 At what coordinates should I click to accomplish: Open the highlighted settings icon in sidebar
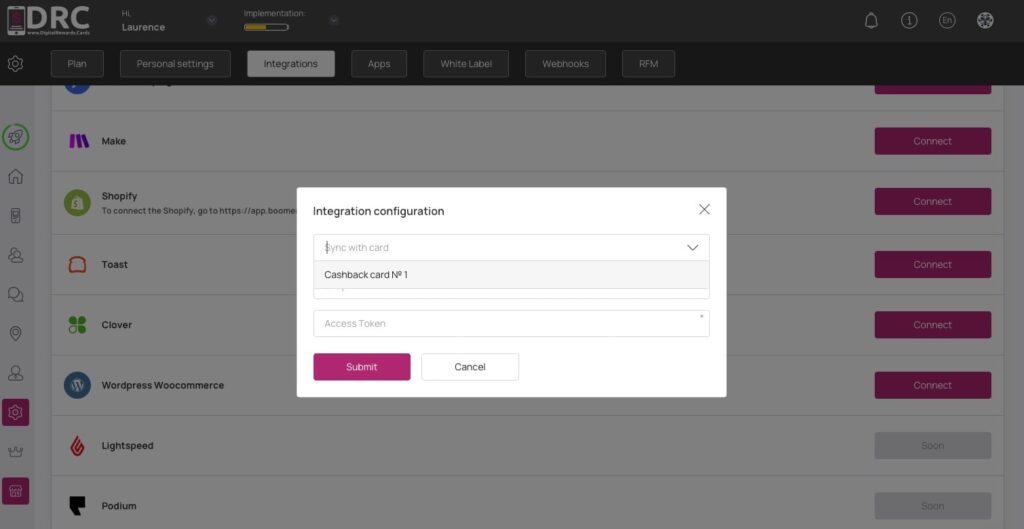click(16, 413)
